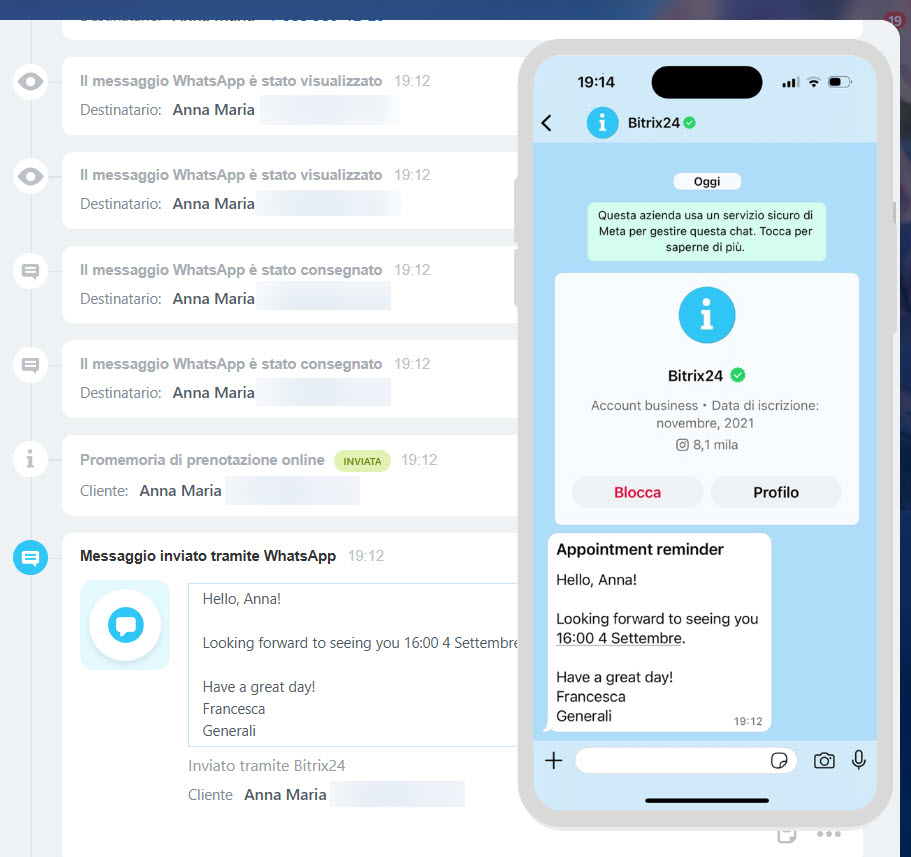Click the info icon beside Promemoria di prenotazione

point(30,459)
